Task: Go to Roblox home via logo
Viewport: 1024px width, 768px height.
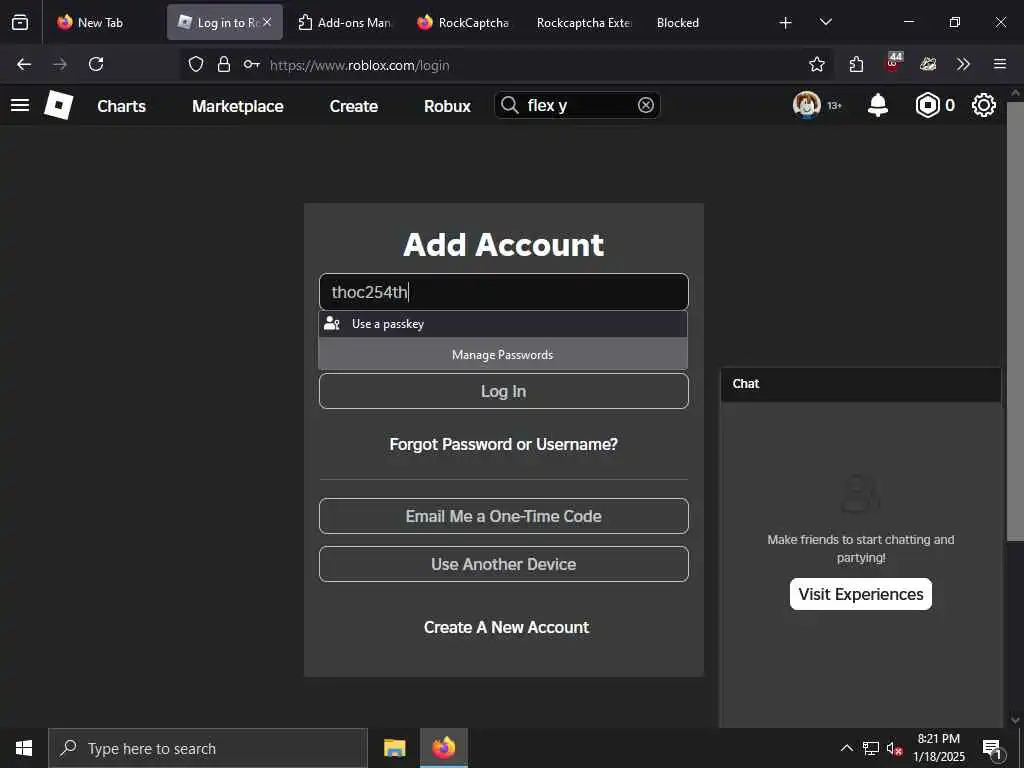Action: pos(59,105)
